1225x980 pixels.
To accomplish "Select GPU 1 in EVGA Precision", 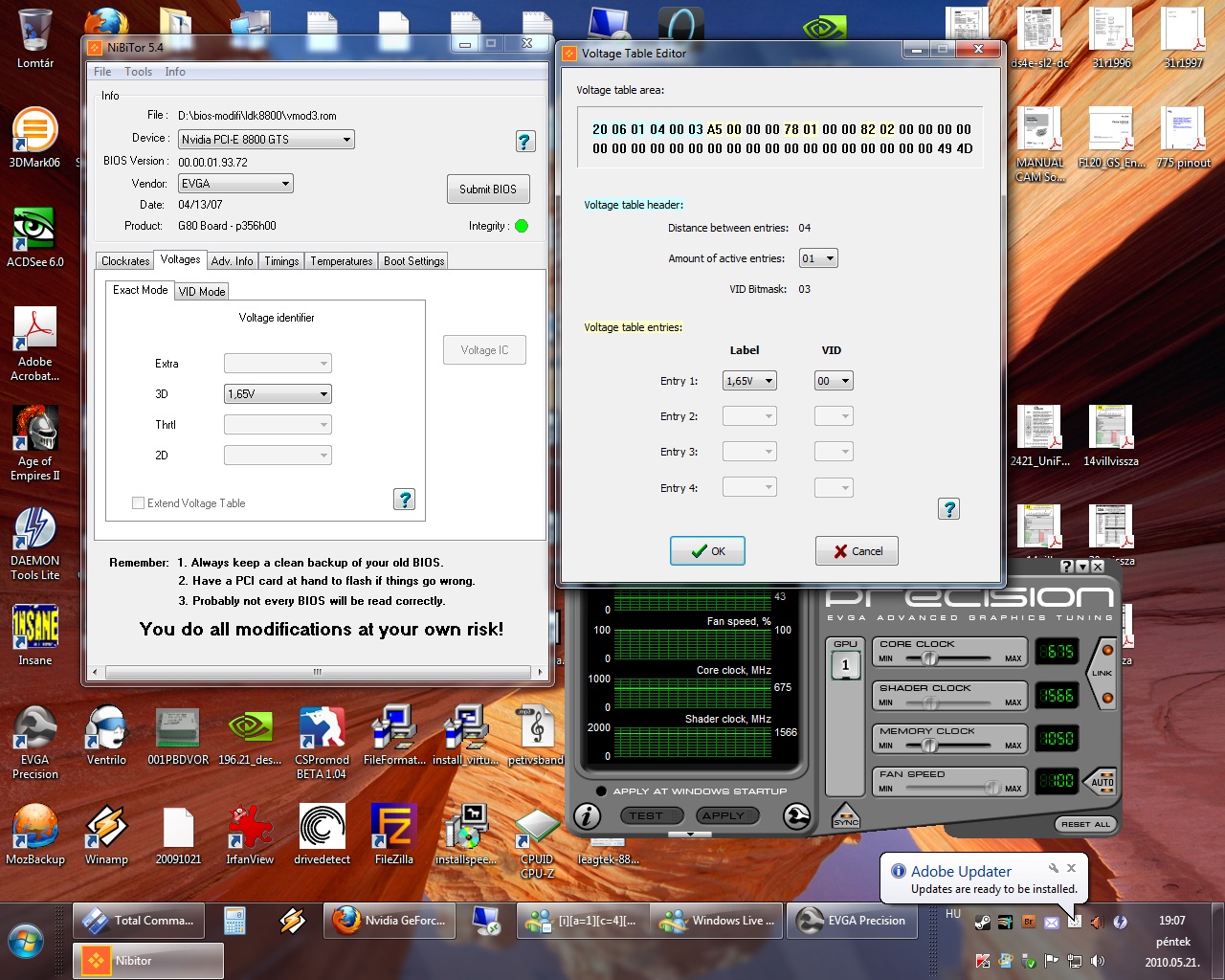I will (845, 665).
